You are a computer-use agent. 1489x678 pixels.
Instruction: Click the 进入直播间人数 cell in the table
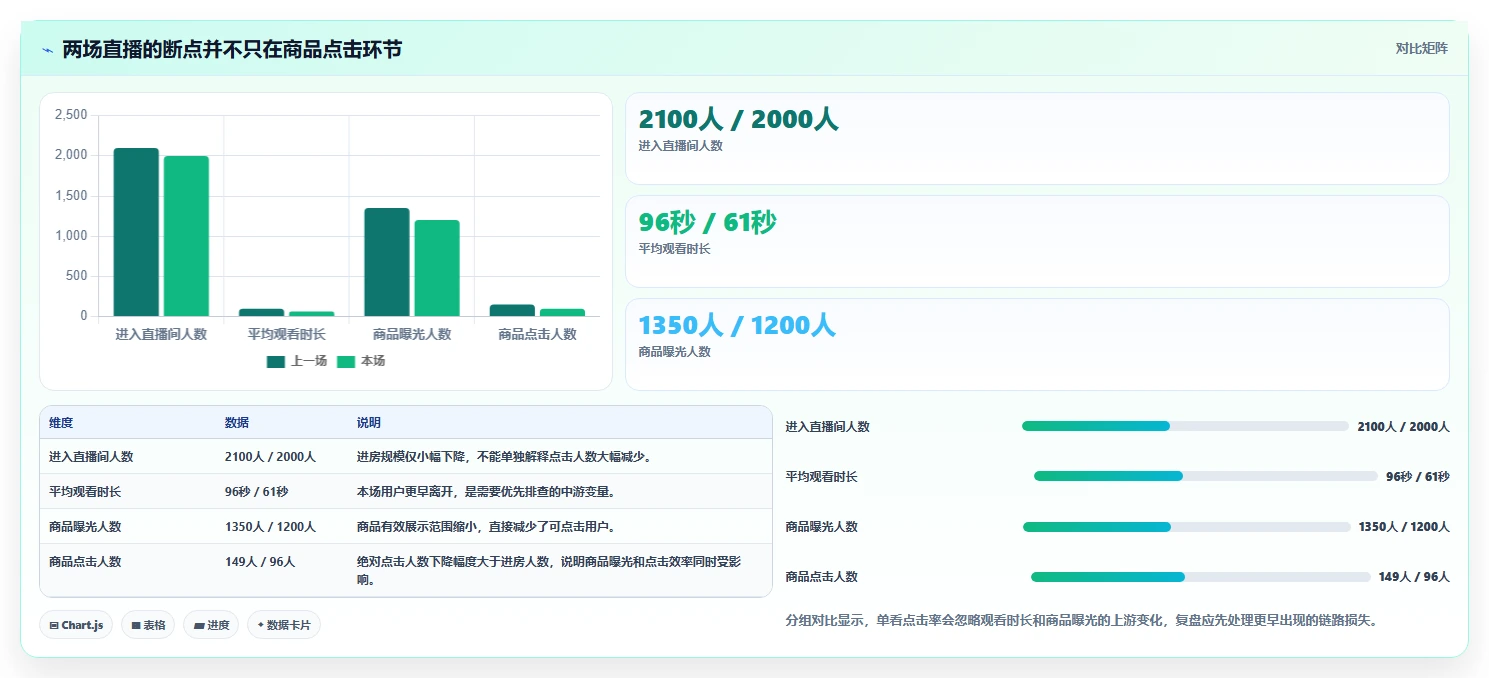91,456
